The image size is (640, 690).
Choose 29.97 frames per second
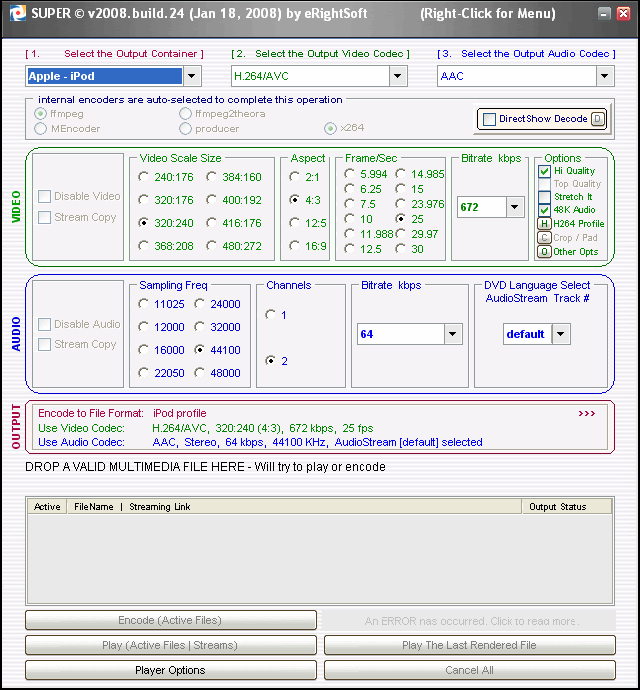[x=401, y=233]
